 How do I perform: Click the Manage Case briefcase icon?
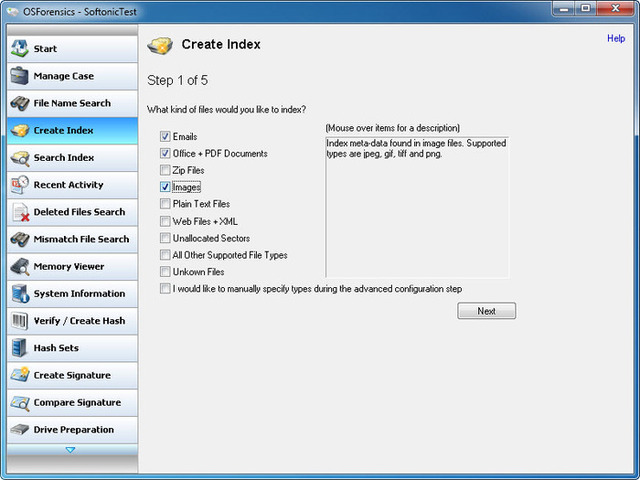pos(19,76)
